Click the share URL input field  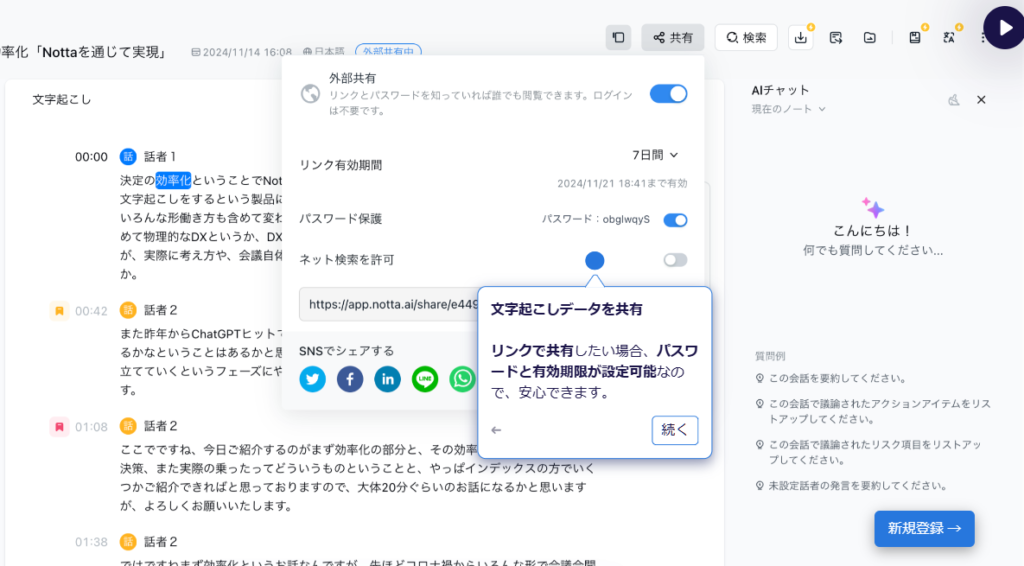tap(389, 304)
